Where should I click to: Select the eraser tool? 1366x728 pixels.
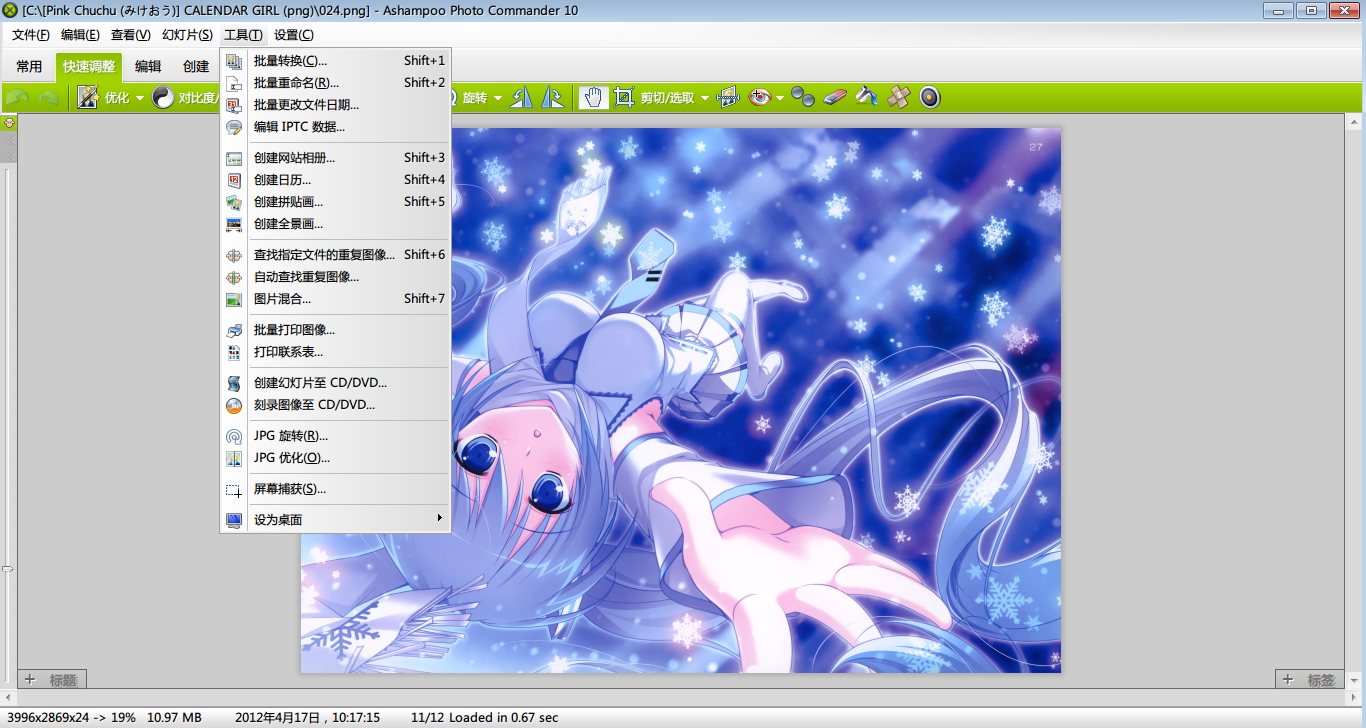coord(835,98)
